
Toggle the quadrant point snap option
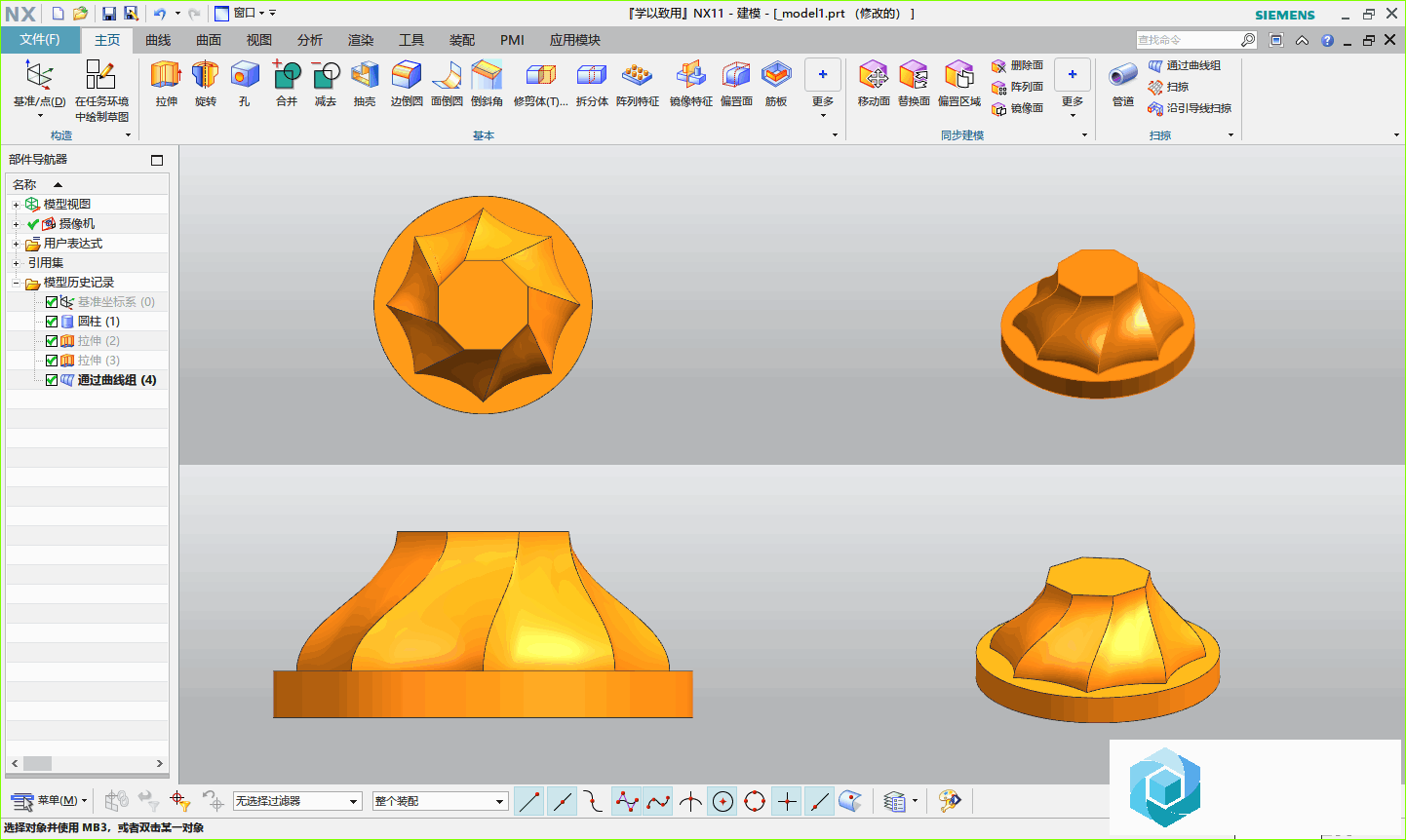click(x=755, y=801)
